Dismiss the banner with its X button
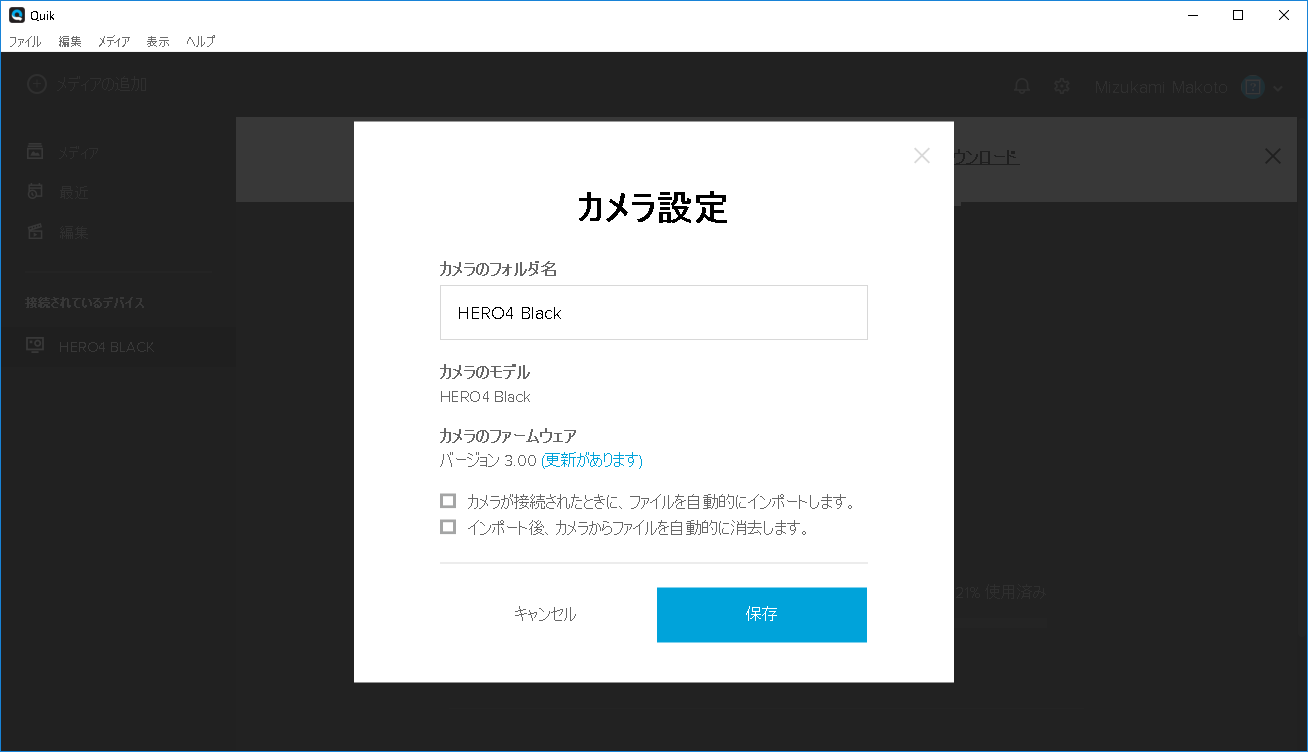This screenshot has height=752, width=1308. coord(1272,156)
